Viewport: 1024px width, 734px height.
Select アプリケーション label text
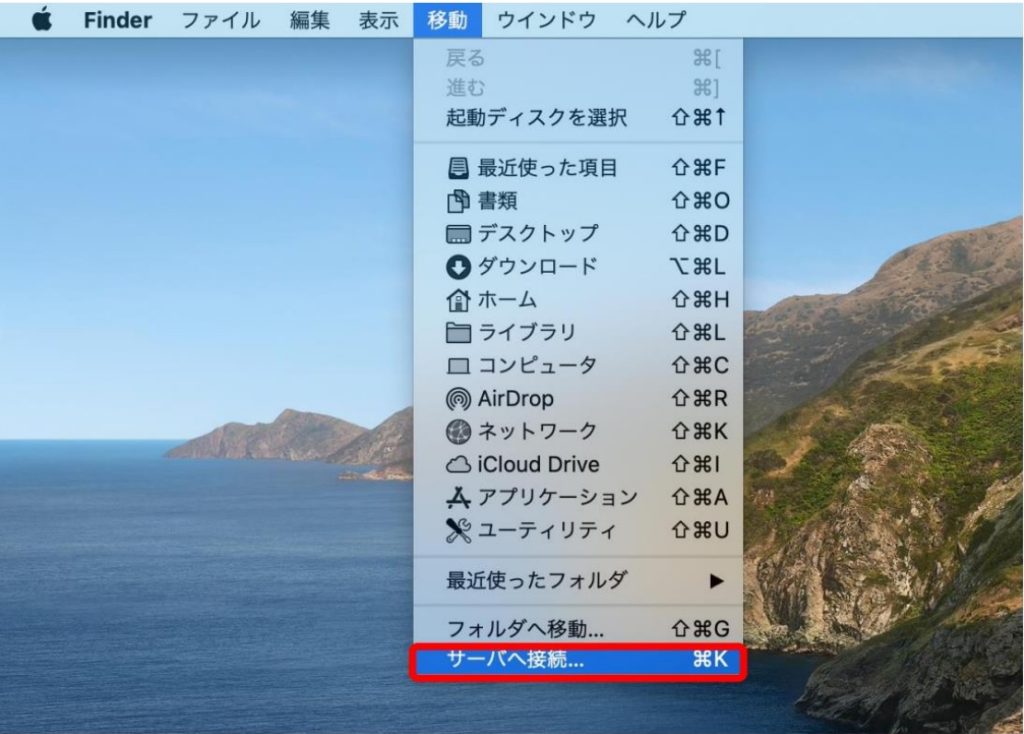558,497
